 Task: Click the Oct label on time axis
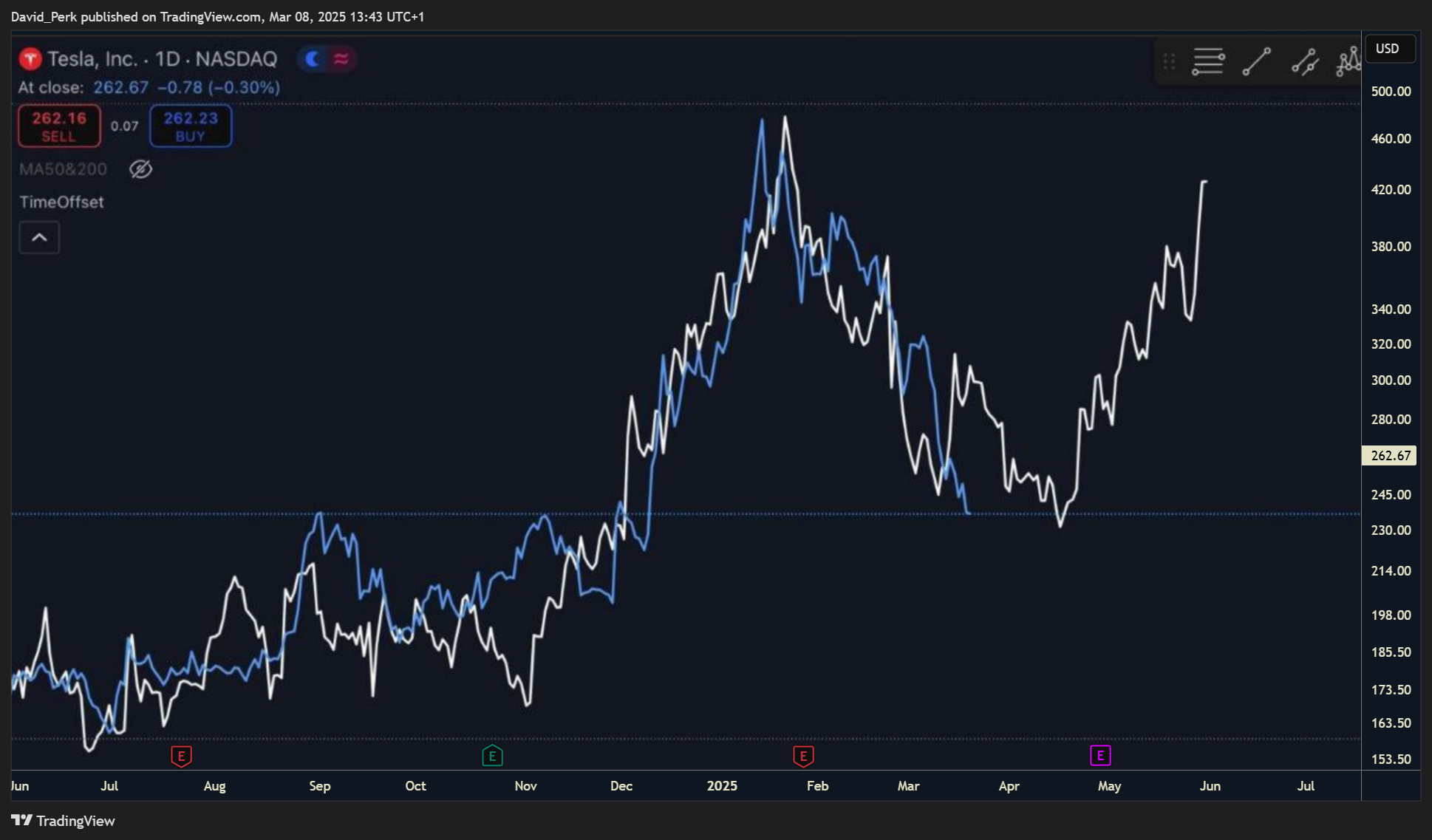[415, 786]
